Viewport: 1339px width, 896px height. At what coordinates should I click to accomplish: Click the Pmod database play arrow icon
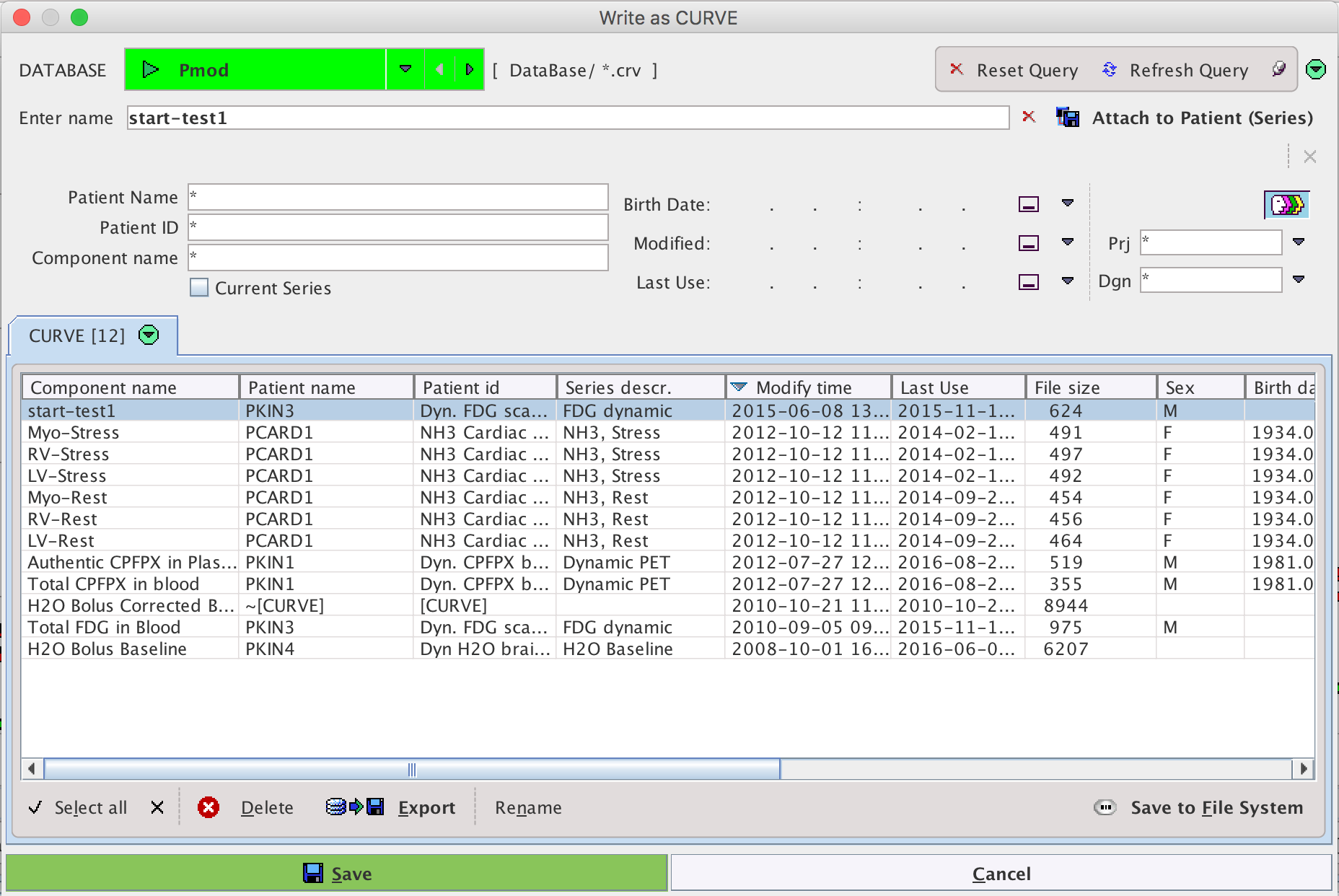[x=150, y=70]
